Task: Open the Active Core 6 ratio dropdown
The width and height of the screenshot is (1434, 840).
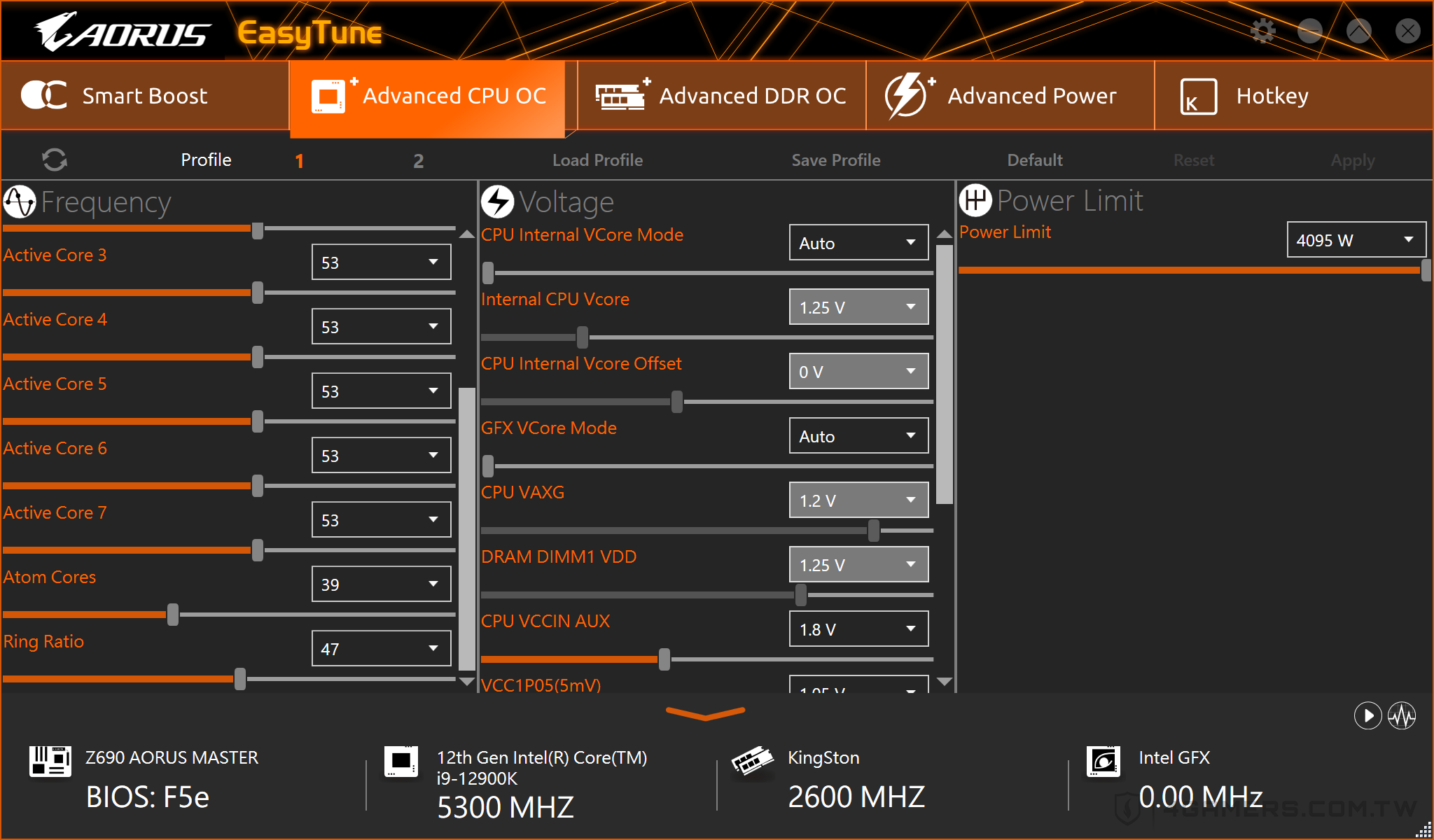Action: pos(381,455)
